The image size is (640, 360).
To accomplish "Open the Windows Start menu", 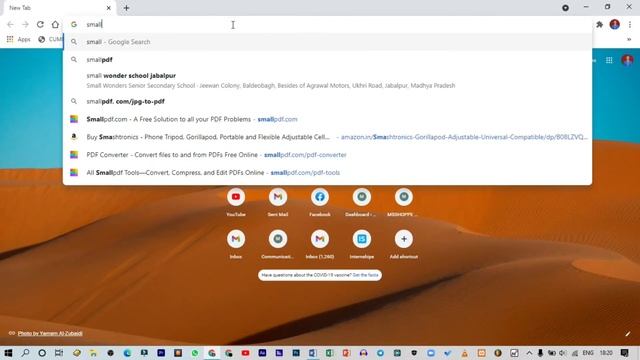I will 8,353.
